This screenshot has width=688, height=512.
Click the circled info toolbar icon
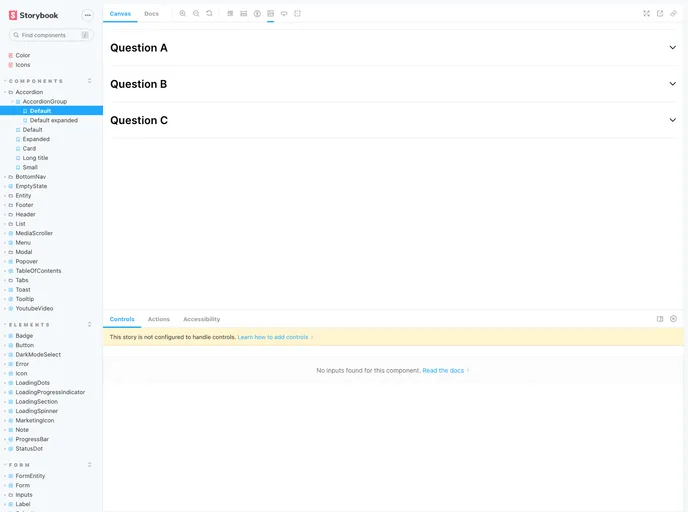click(x=257, y=14)
